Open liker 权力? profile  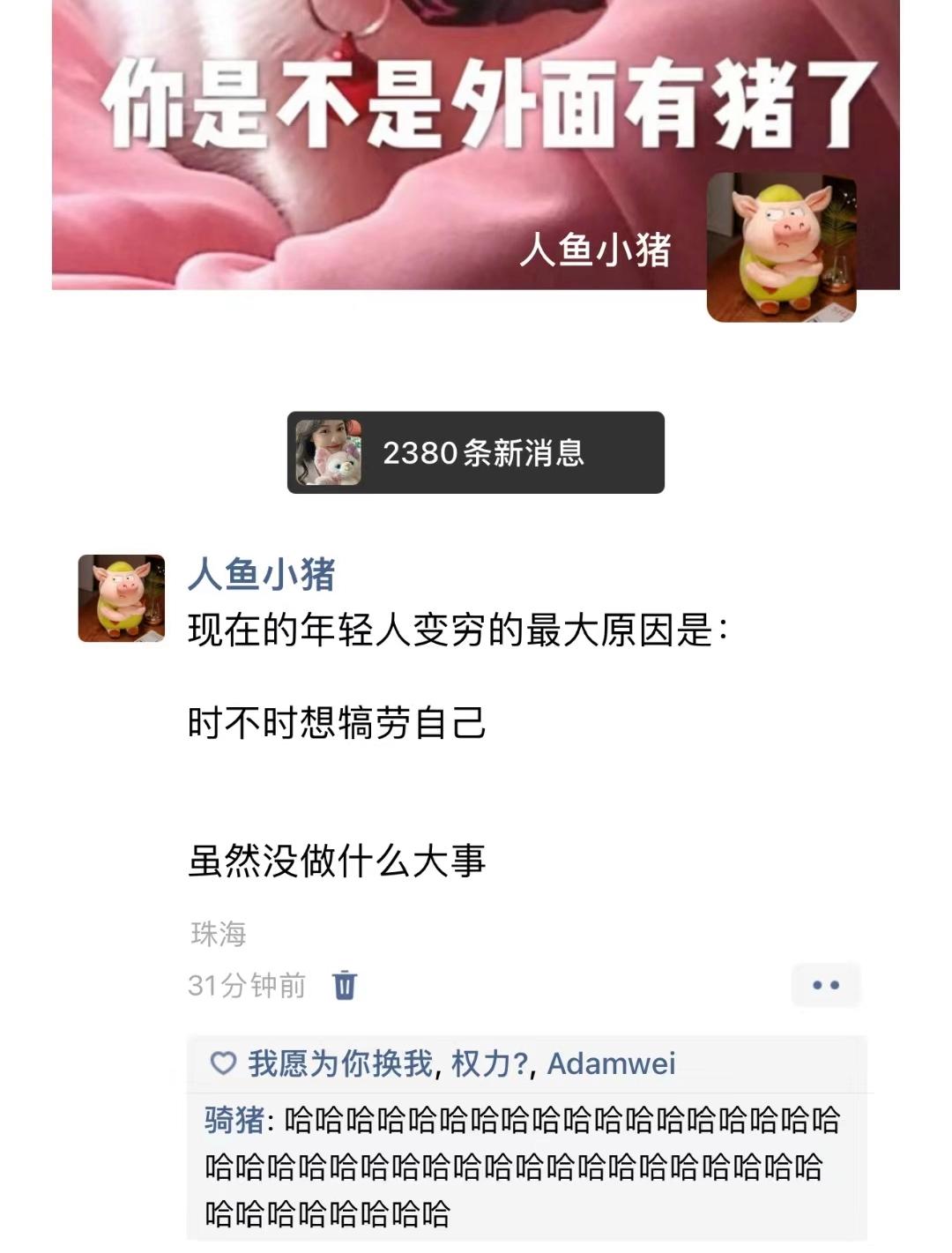(490, 1063)
